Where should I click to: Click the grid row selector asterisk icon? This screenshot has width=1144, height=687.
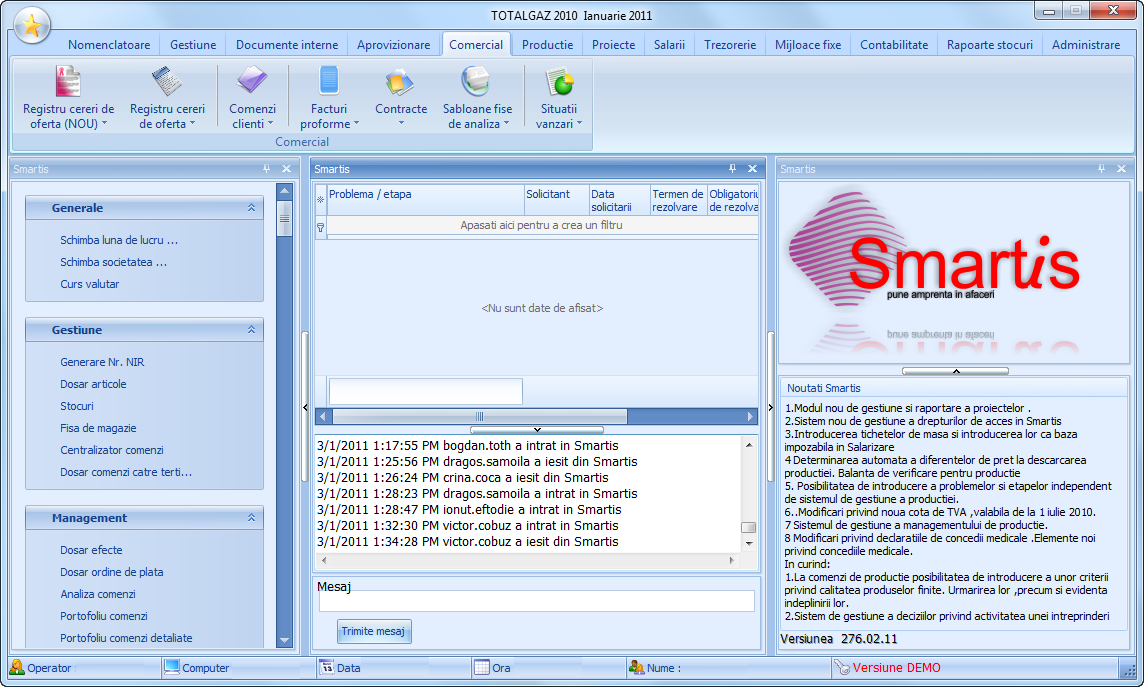pyautogui.click(x=320, y=199)
